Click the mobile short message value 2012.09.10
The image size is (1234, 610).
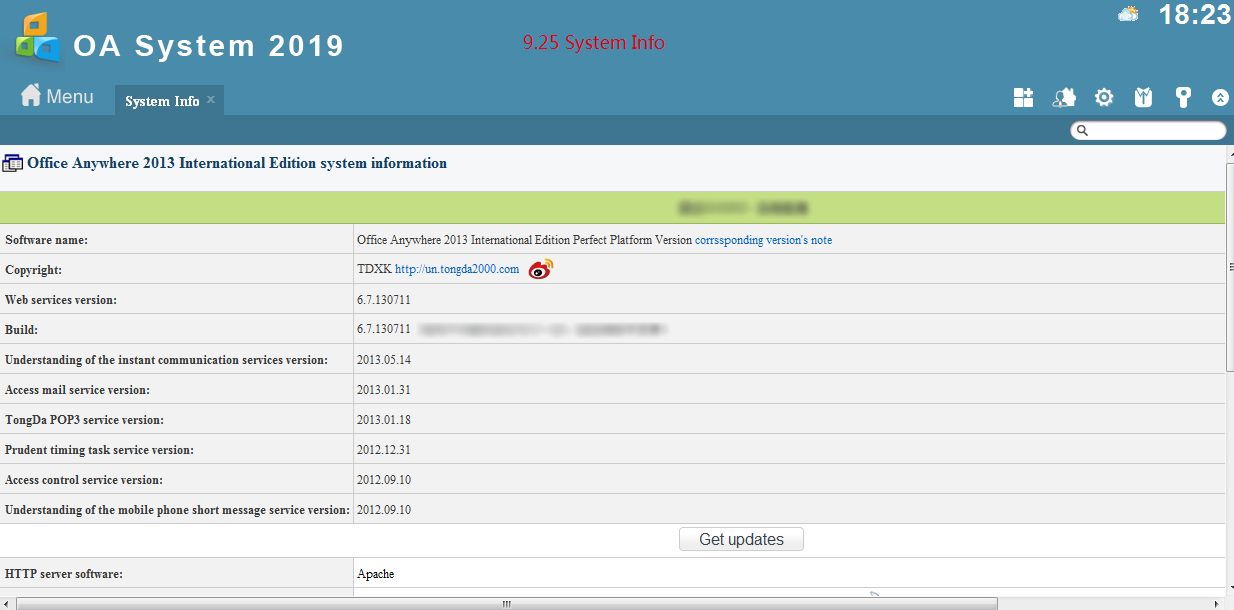384,510
